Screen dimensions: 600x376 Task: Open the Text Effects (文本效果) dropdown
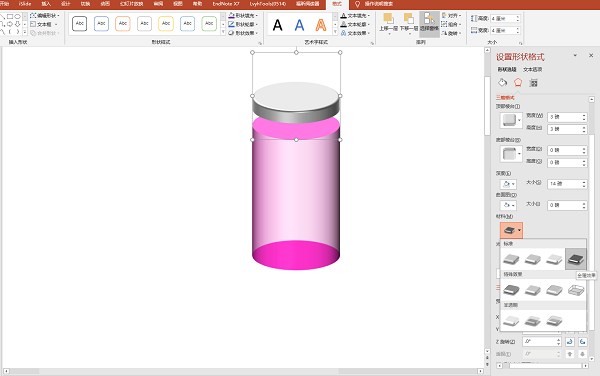[355, 33]
